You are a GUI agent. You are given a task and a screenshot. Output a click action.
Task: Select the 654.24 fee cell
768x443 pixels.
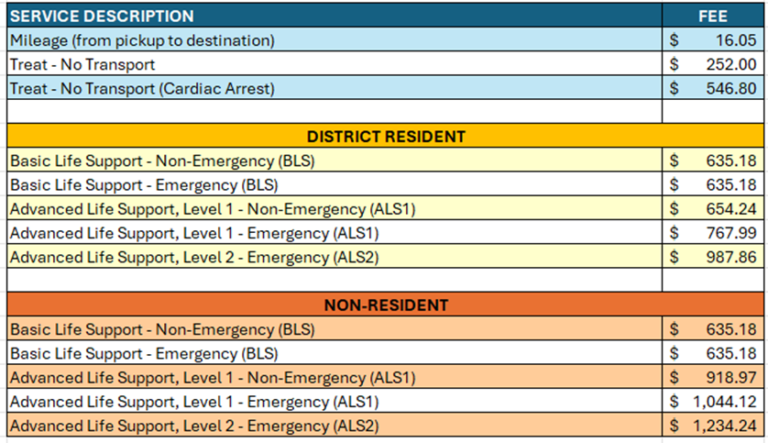711,208
